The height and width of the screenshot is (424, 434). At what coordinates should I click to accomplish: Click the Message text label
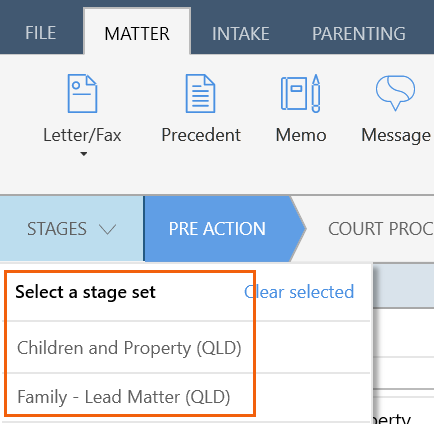click(x=396, y=136)
